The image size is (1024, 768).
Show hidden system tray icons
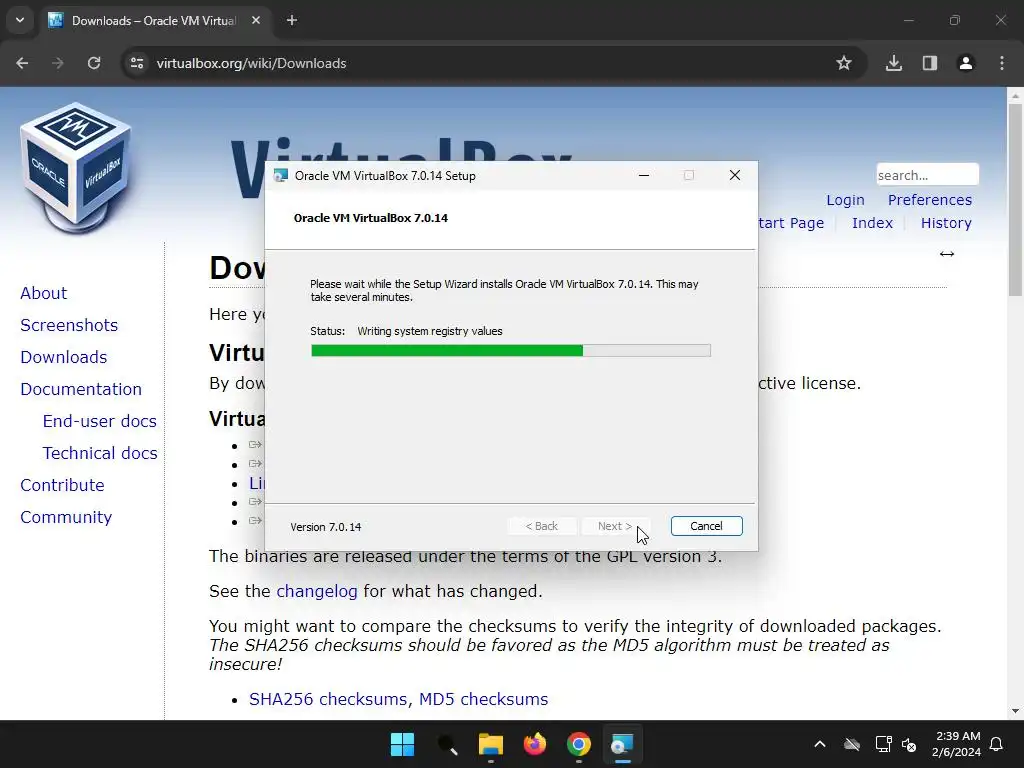click(820, 744)
